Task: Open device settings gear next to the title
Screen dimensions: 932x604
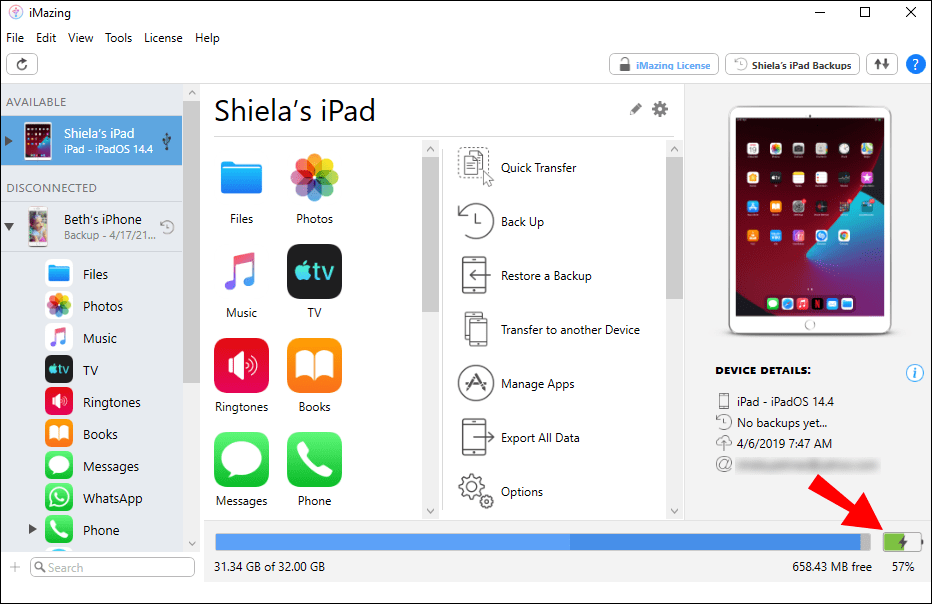Action: tap(660, 109)
